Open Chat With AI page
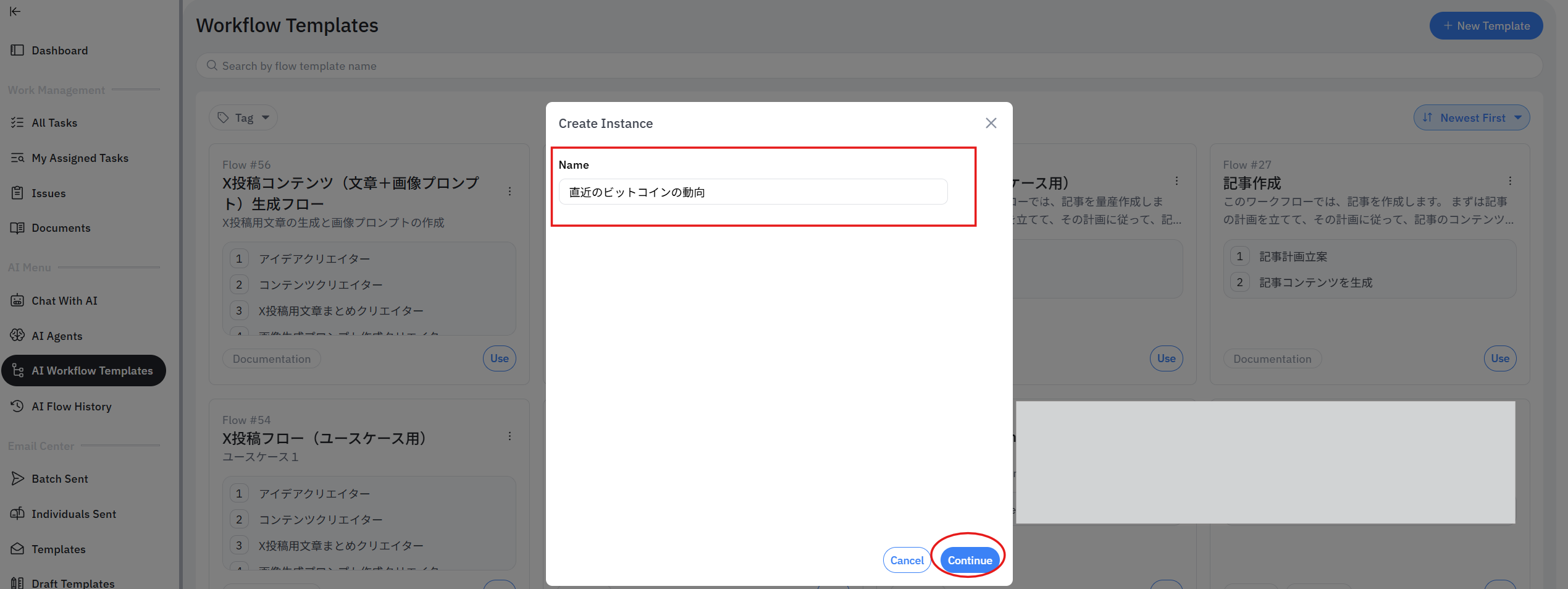Image resolution: width=1568 pixels, height=589 pixels. 64,301
